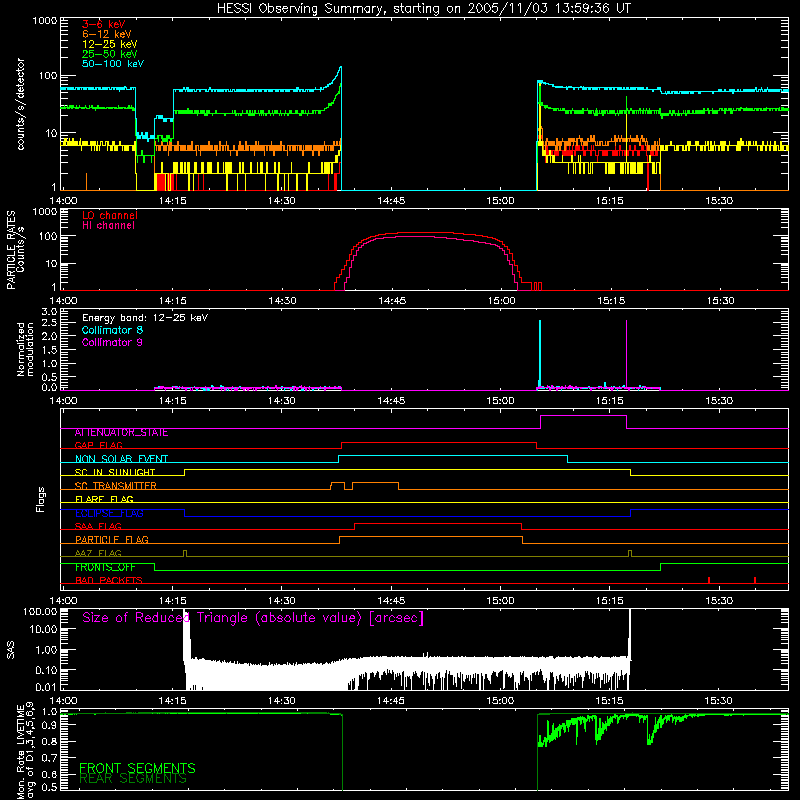Viewport: 800px width, 800px height.
Task: Select the green 25-50 keV legend label
Action: [110, 54]
